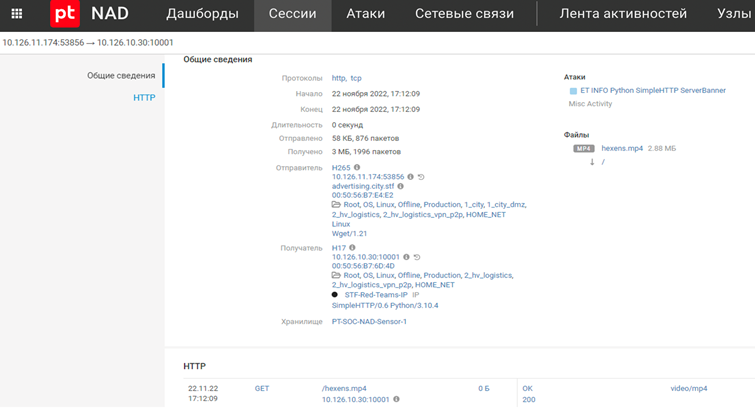This screenshot has height=414, width=755.
Task: Open recipient host H17 link
Action: (x=338, y=248)
